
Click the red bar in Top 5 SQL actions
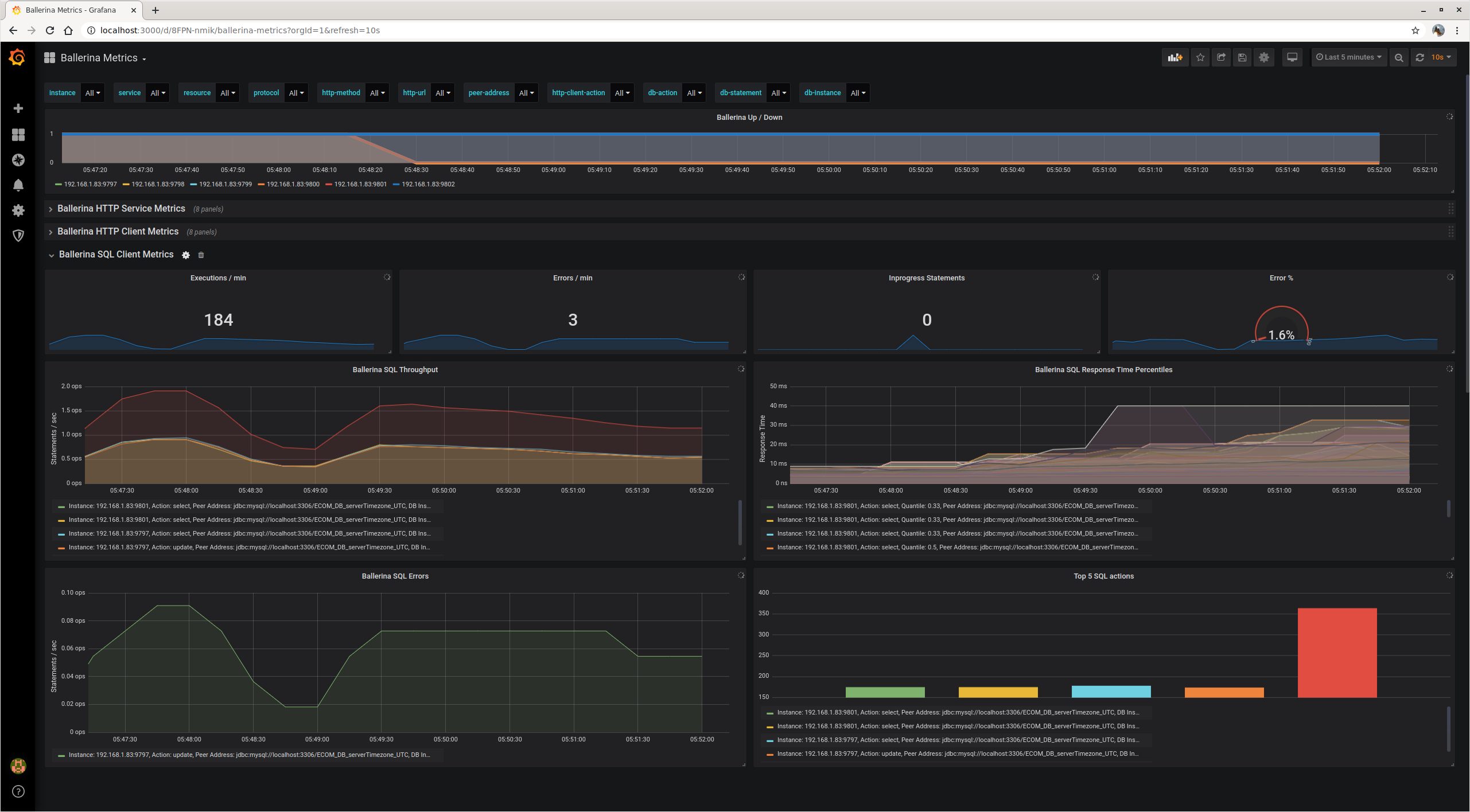(x=1337, y=653)
